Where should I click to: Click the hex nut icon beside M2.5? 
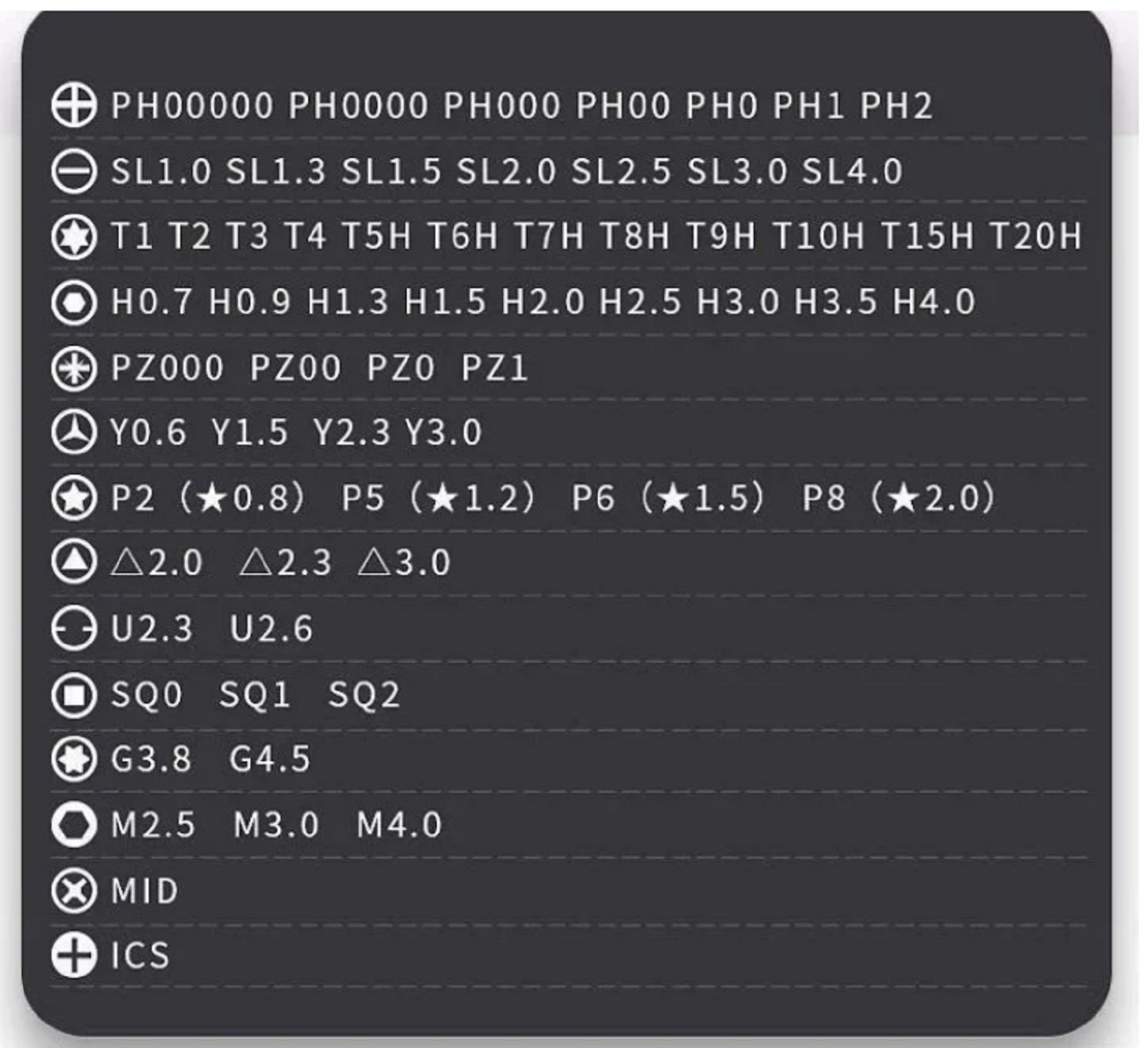click(74, 825)
